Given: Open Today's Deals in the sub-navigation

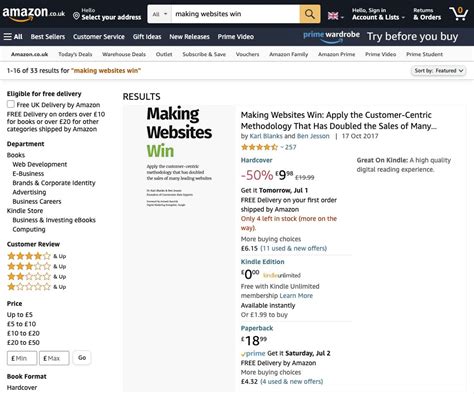Looking at the screenshot, I should point(75,54).
